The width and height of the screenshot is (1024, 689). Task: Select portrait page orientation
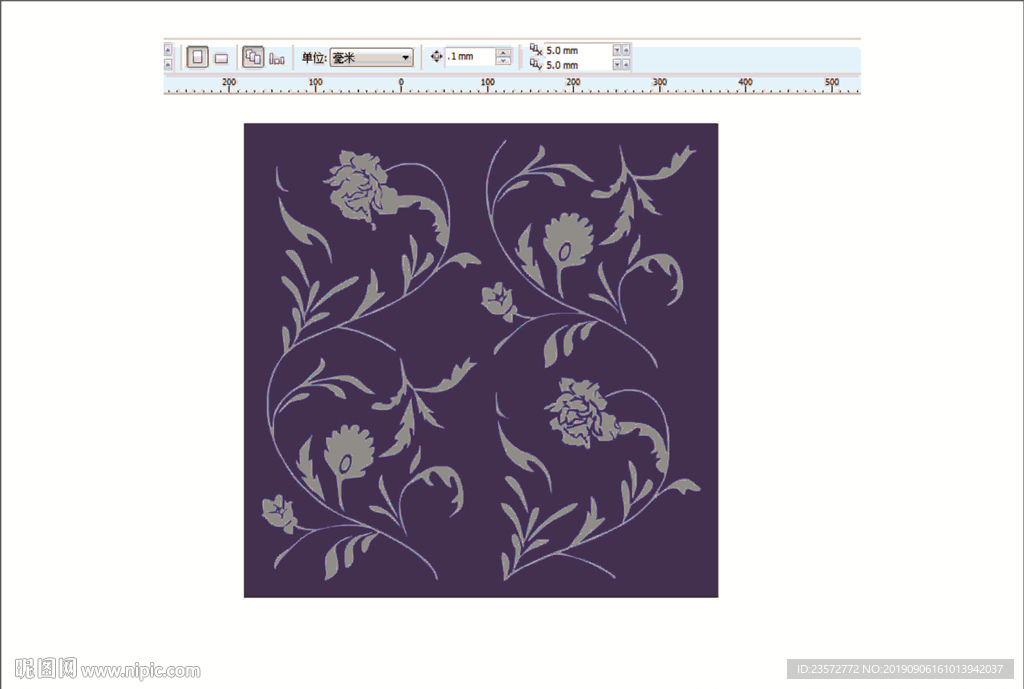(x=197, y=58)
